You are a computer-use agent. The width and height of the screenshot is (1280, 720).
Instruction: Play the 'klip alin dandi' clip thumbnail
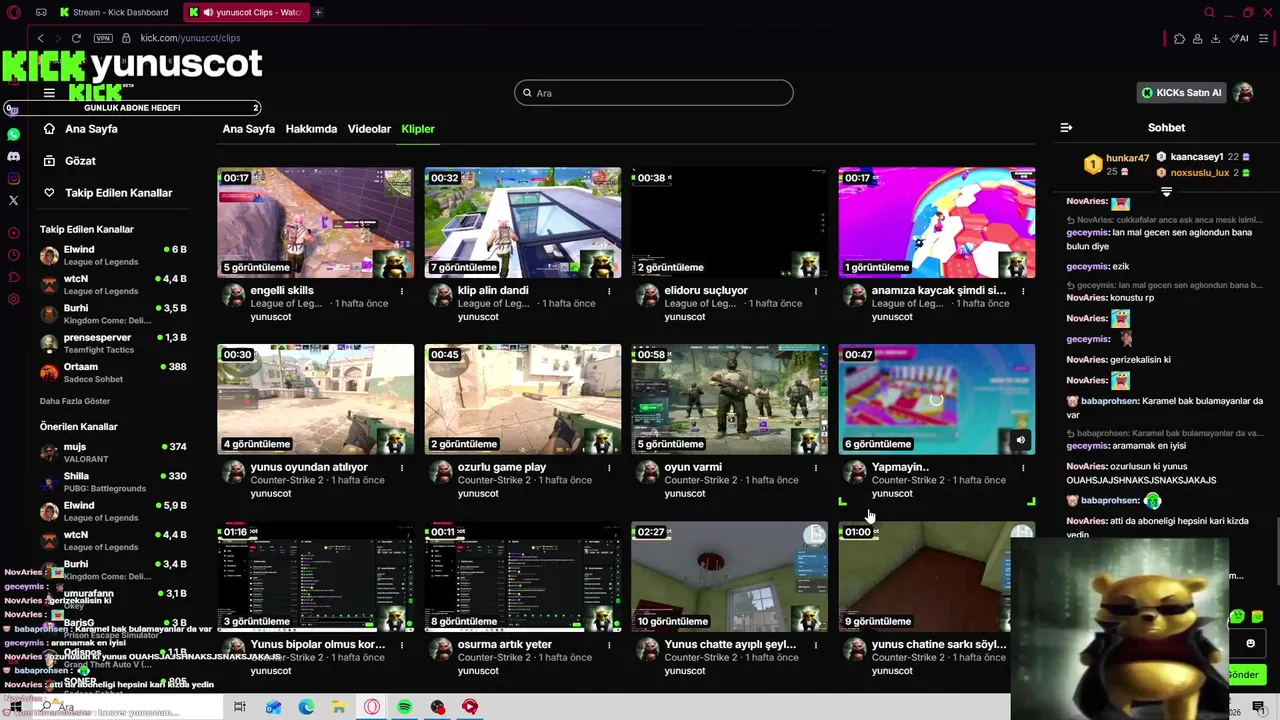(x=523, y=223)
